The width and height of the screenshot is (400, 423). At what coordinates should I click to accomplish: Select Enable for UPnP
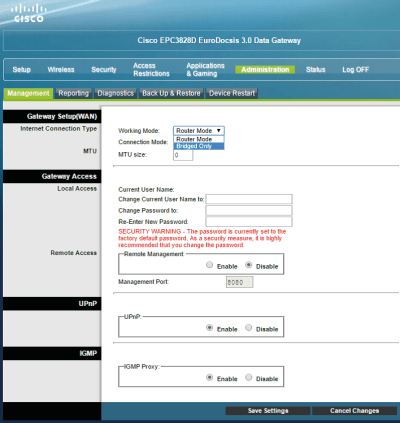pos(209,328)
